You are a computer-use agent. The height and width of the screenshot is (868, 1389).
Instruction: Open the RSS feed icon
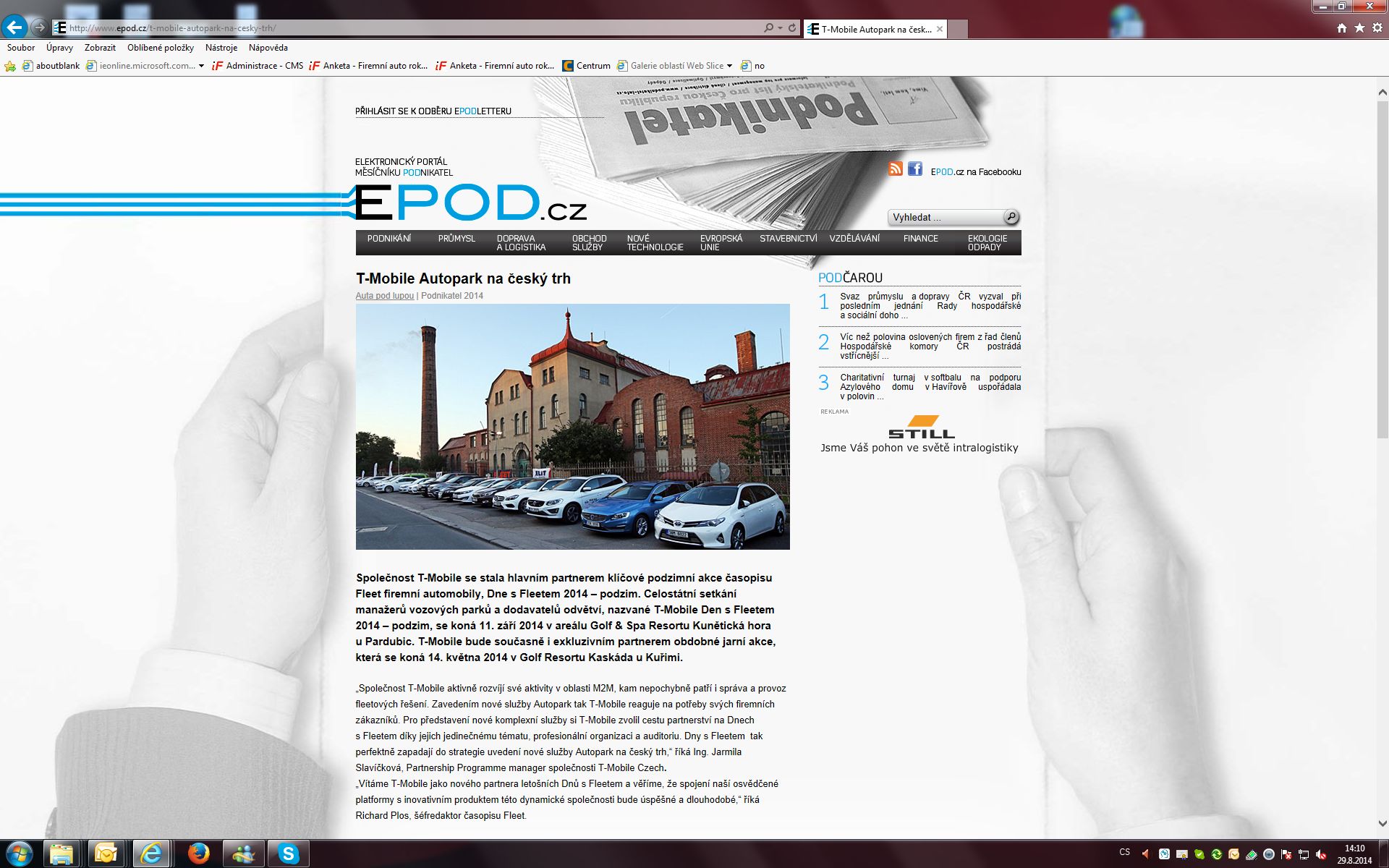click(x=896, y=169)
